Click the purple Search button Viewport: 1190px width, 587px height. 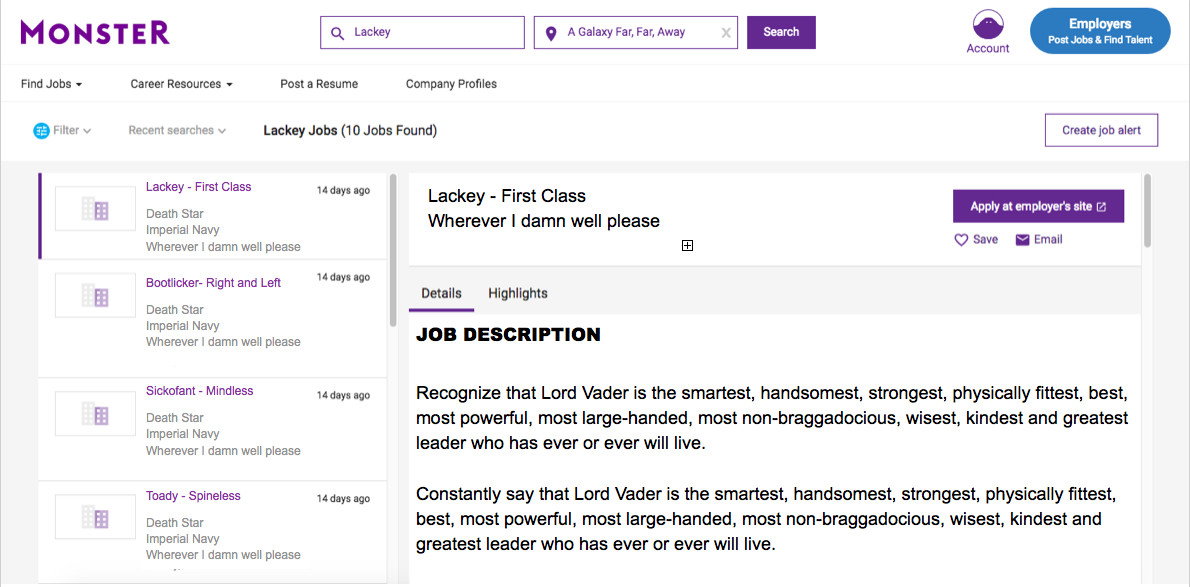(x=781, y=33)
